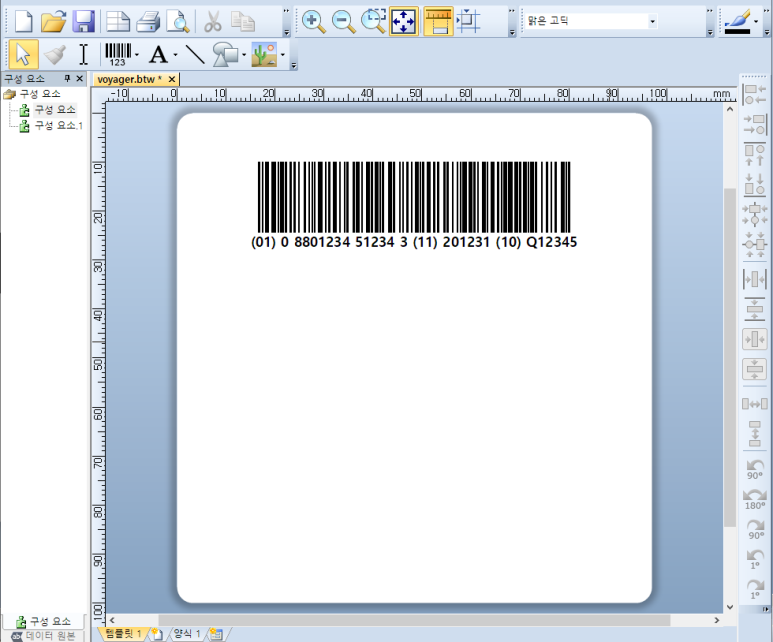Open main toolbar overflow options
The height and width of the screenshot is (642, 773).
286,33
